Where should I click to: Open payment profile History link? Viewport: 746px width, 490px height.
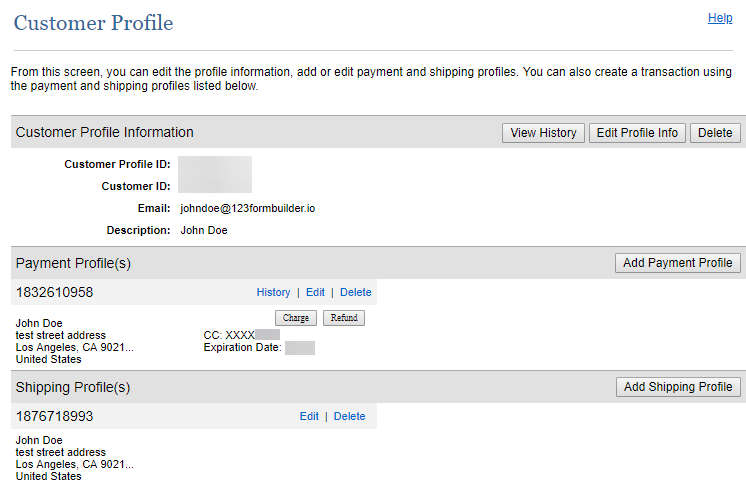click(x=273, y=293)
